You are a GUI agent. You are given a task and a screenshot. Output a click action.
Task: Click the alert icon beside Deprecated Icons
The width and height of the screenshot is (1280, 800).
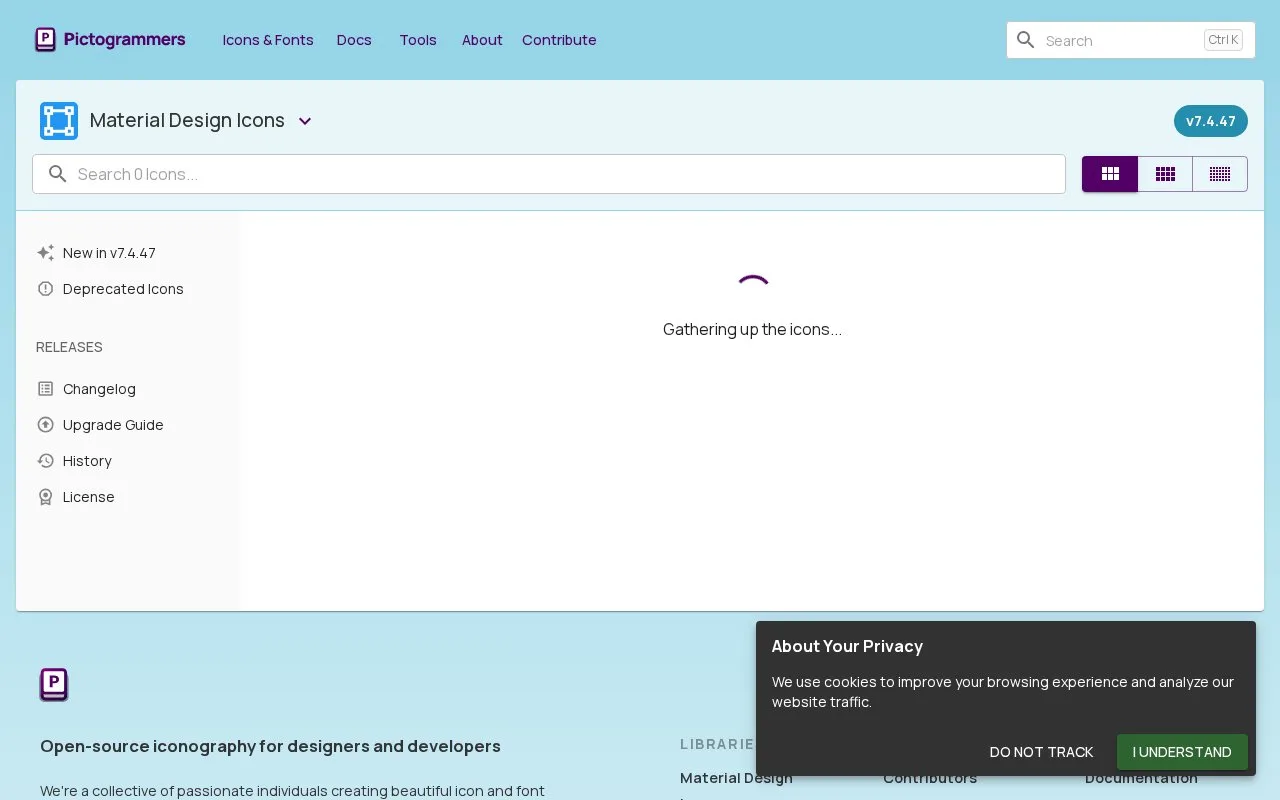tap(45, 289)
